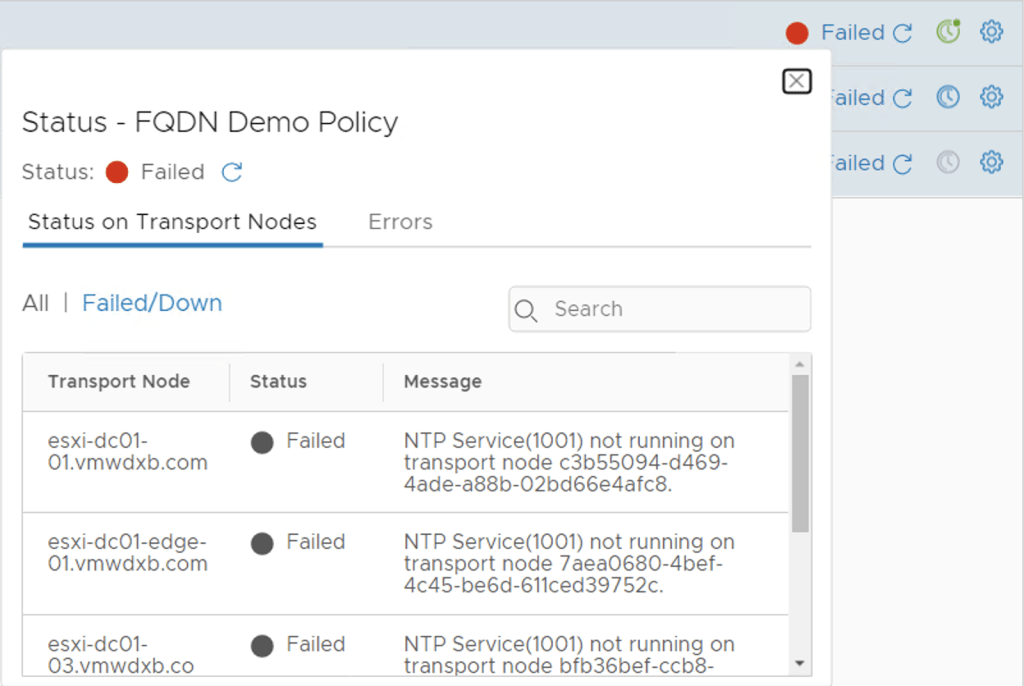Open the gear settings in the third row
The height and width of the screenshot is (686, 1024).
point(991,162)
